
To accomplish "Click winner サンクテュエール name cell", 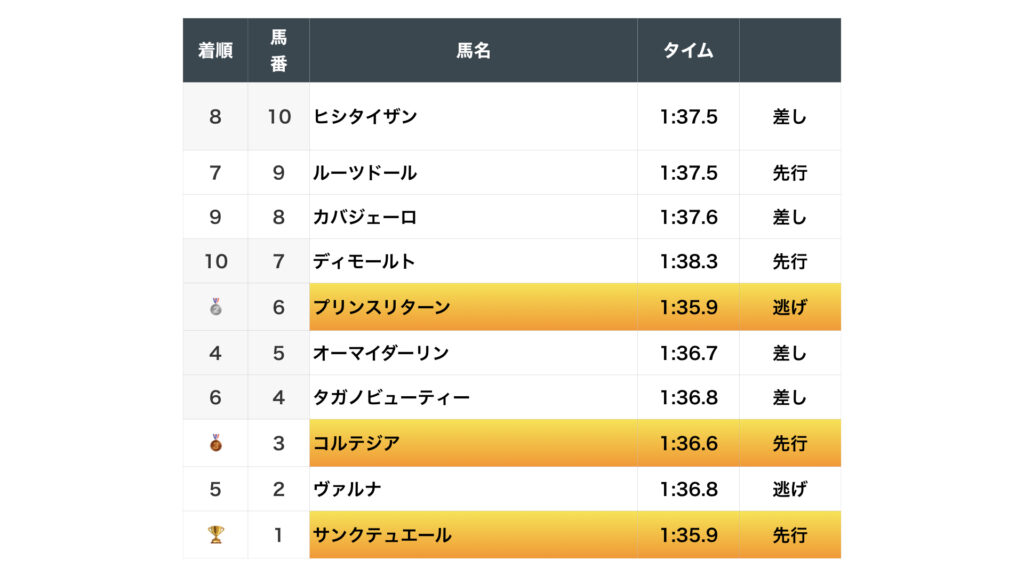I will point(382,535).
